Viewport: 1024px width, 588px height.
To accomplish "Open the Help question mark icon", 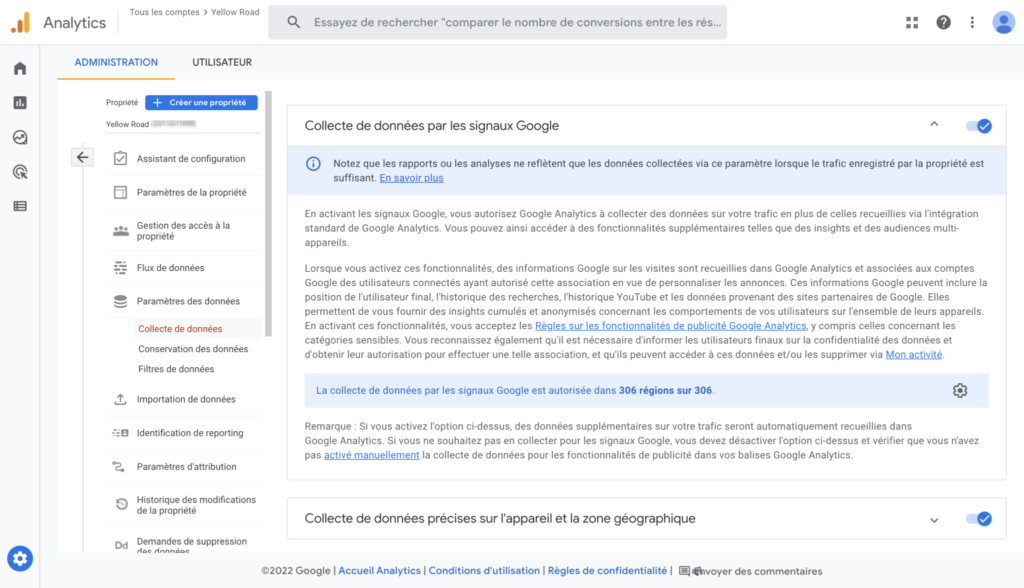I will (x=943, y=23).
